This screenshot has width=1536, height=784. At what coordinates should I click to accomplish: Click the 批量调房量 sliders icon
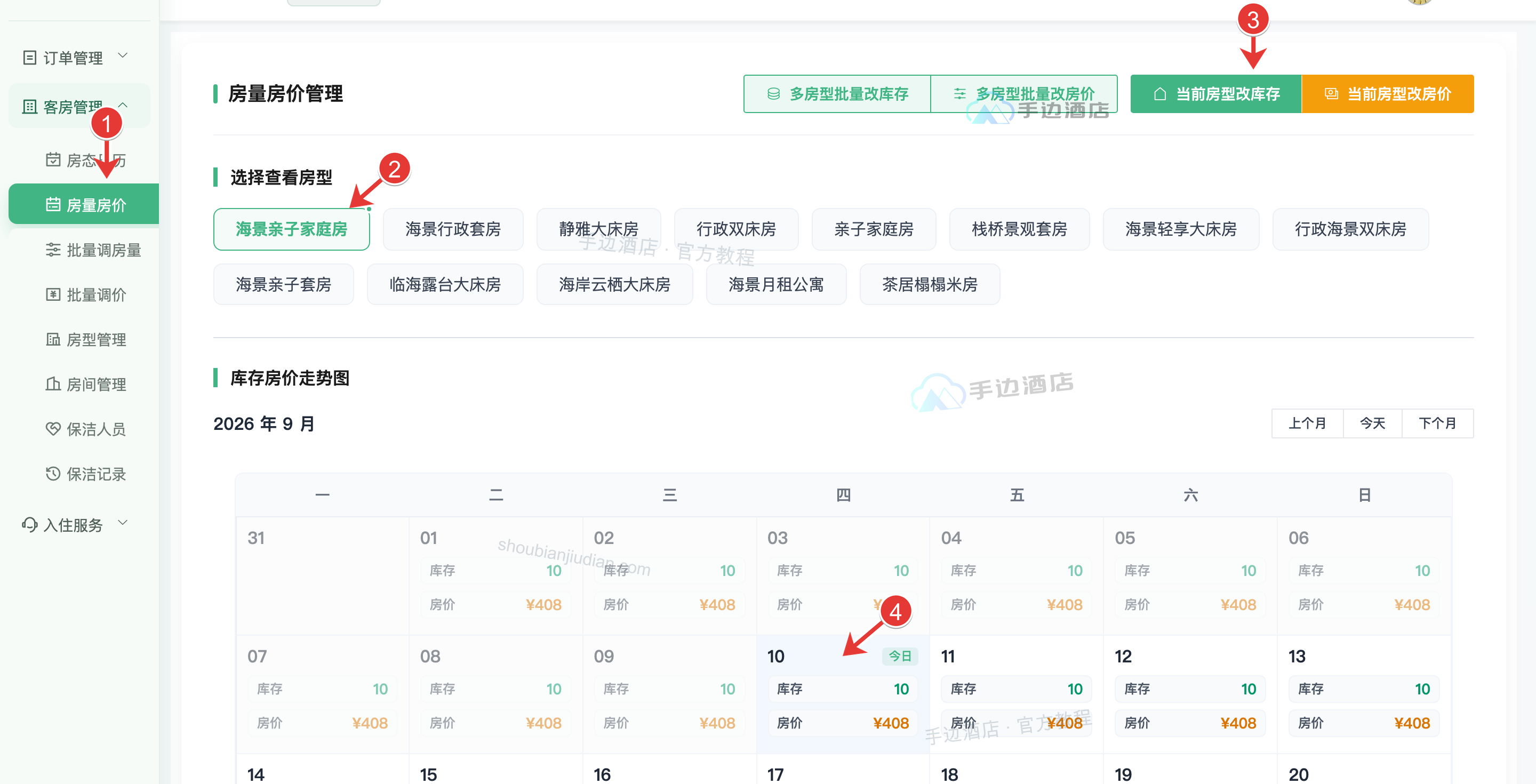pyautogui.click(x=53, y=250)
